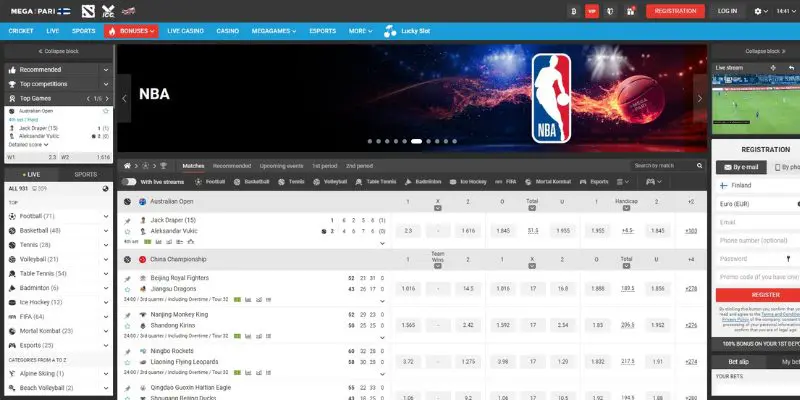The image size is (800, 400).
Task: Toggle the With live streams switch
Action: tap(129, 182)
